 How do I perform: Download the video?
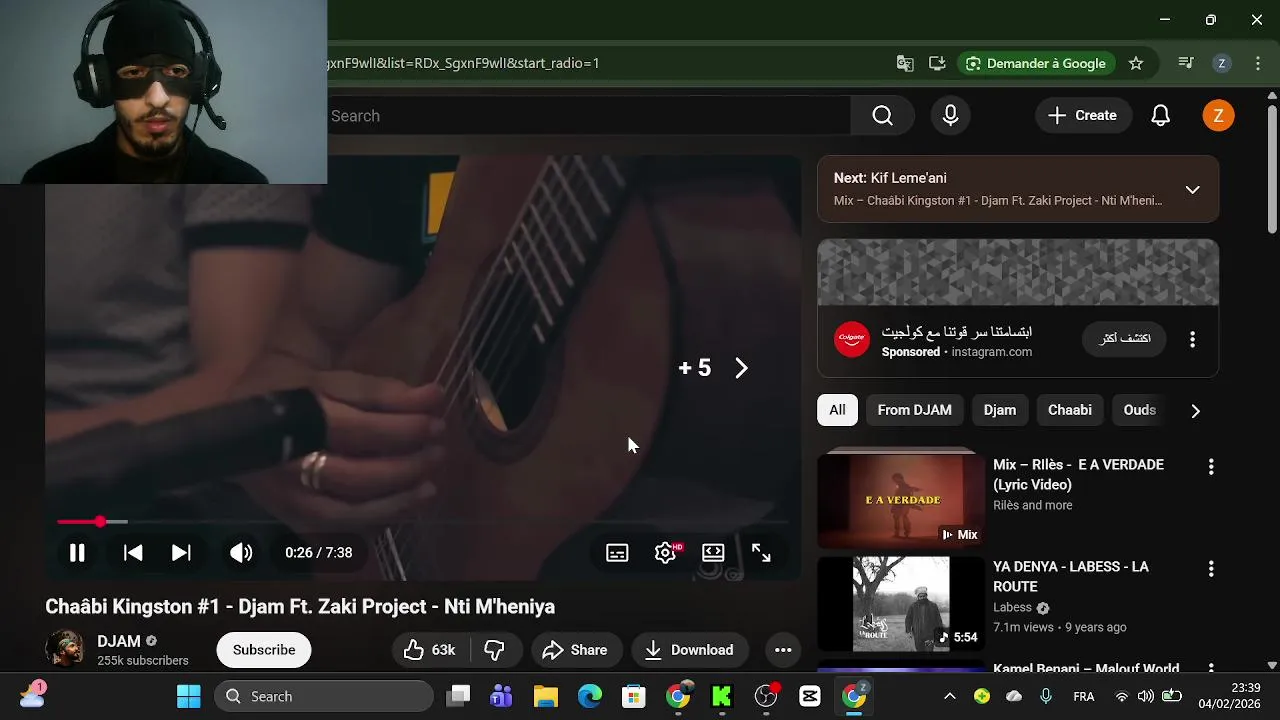689,650
